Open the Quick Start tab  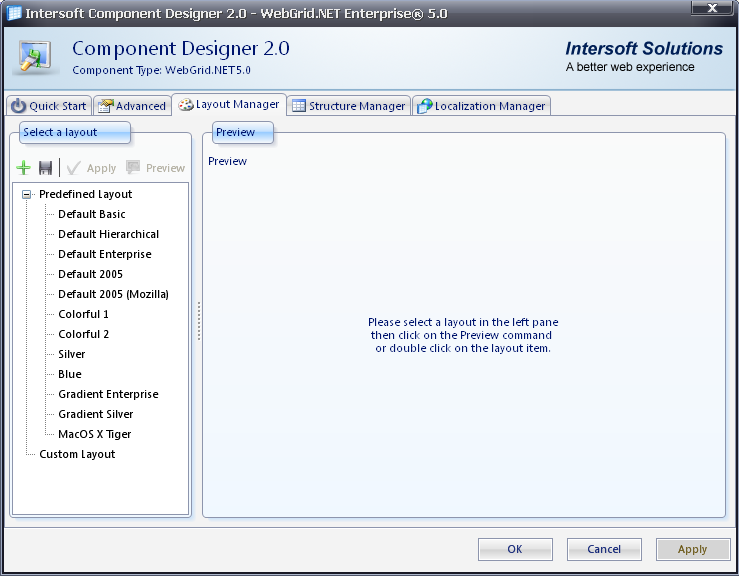click(x=49, y=106)
